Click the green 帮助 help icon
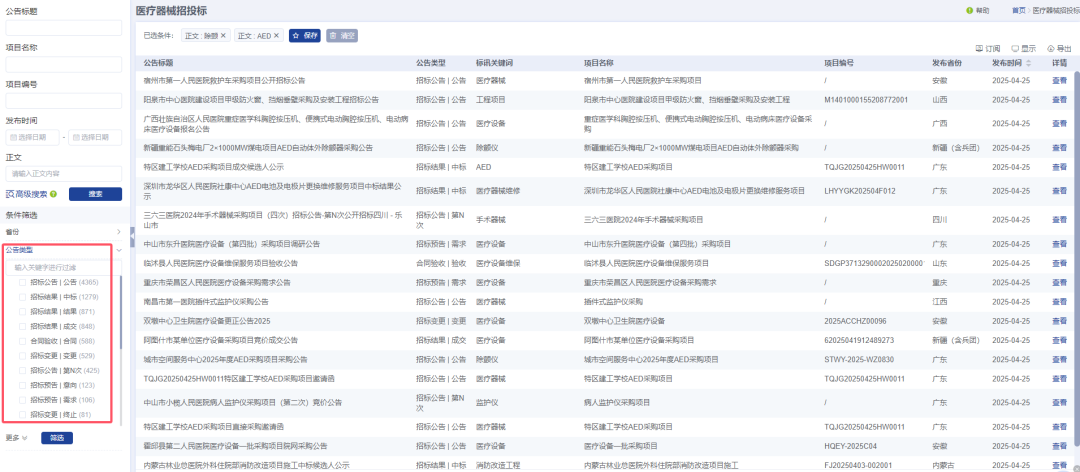The height and width of the screenshot is (472, 1080). [x=969, y=10]
